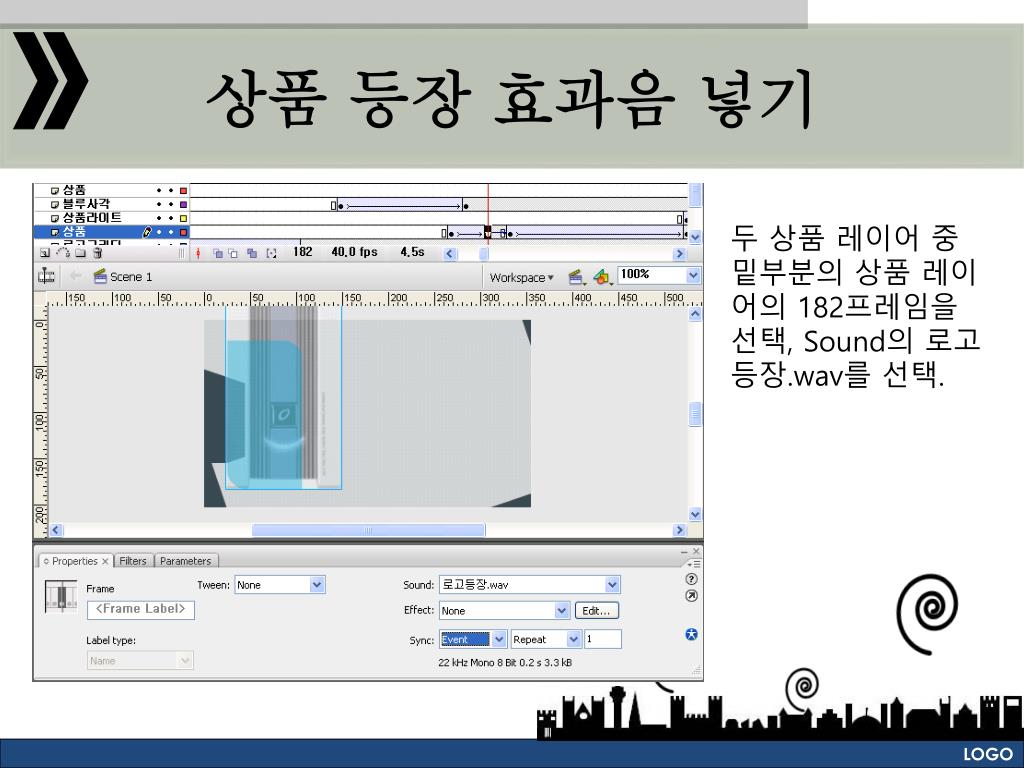Click the 40.0 fps frame rate
Viewport: 1024px width, 768px height.
pos(354,252)
